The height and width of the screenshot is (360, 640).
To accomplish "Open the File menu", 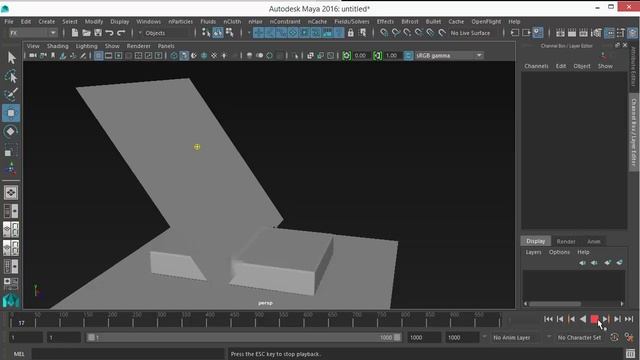I will pos(9,21).
